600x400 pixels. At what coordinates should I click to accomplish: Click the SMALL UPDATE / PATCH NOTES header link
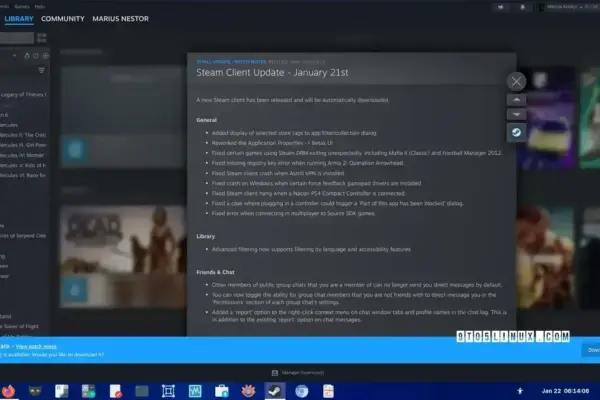click(231, 62)
